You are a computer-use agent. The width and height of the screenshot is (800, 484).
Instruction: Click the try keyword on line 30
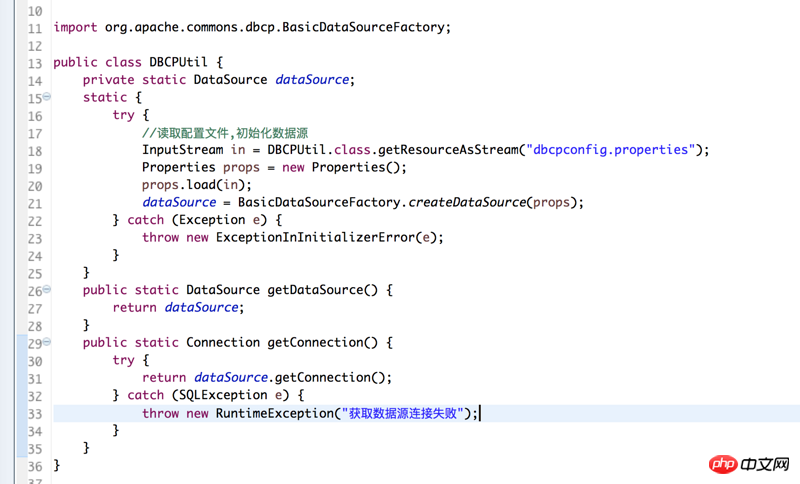click(123, 360)
